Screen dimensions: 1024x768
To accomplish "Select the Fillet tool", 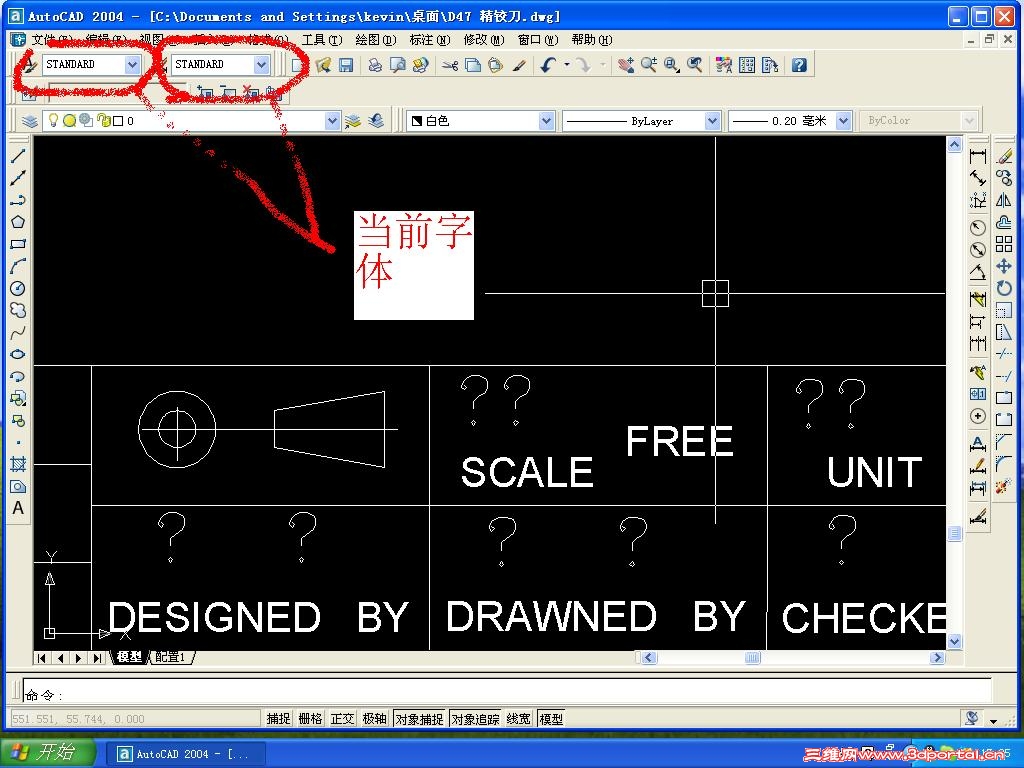I will [x=1004, y=464].
